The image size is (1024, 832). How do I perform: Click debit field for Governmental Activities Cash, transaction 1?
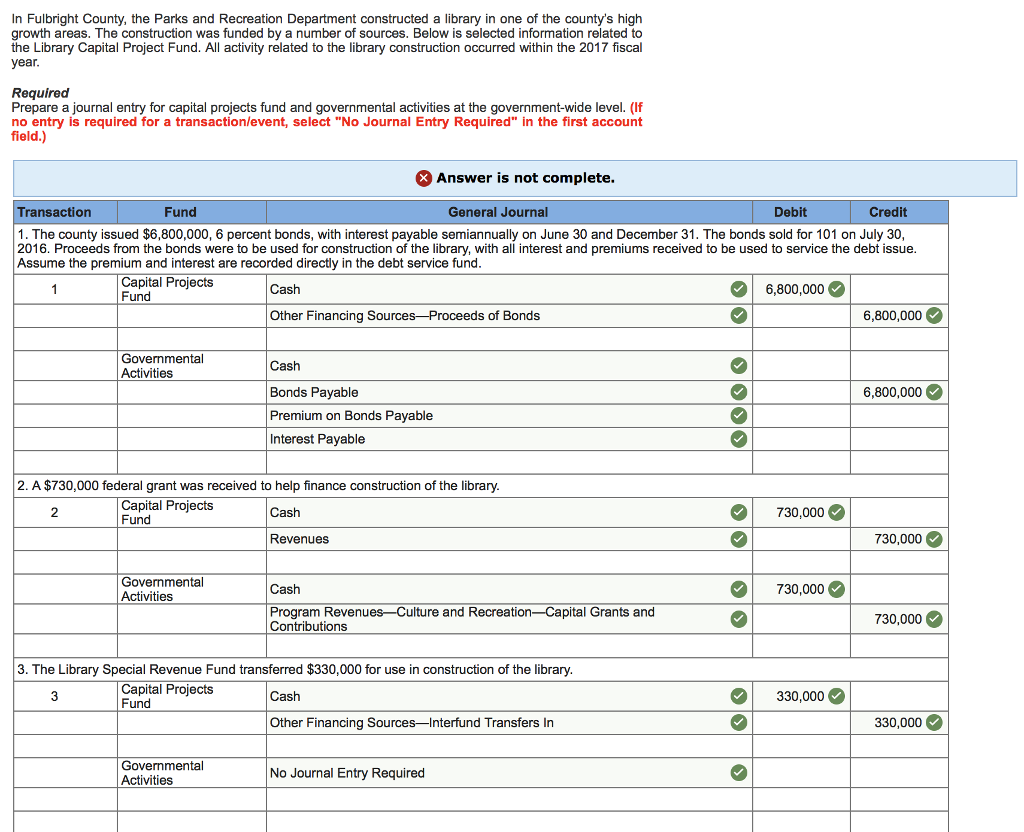801,366
